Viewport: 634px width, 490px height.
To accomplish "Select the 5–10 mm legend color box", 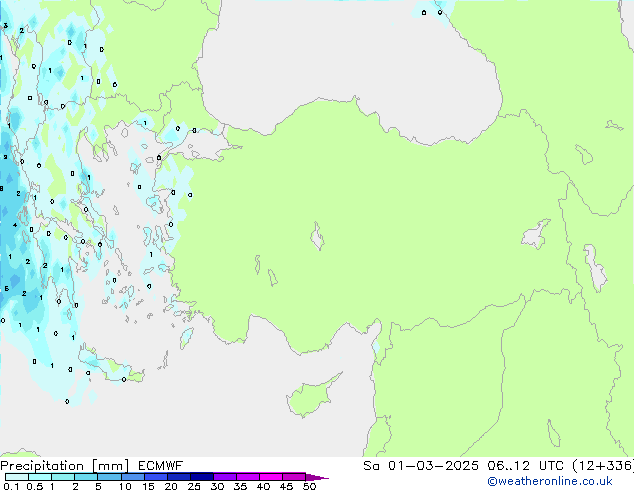I will point(109,477).
